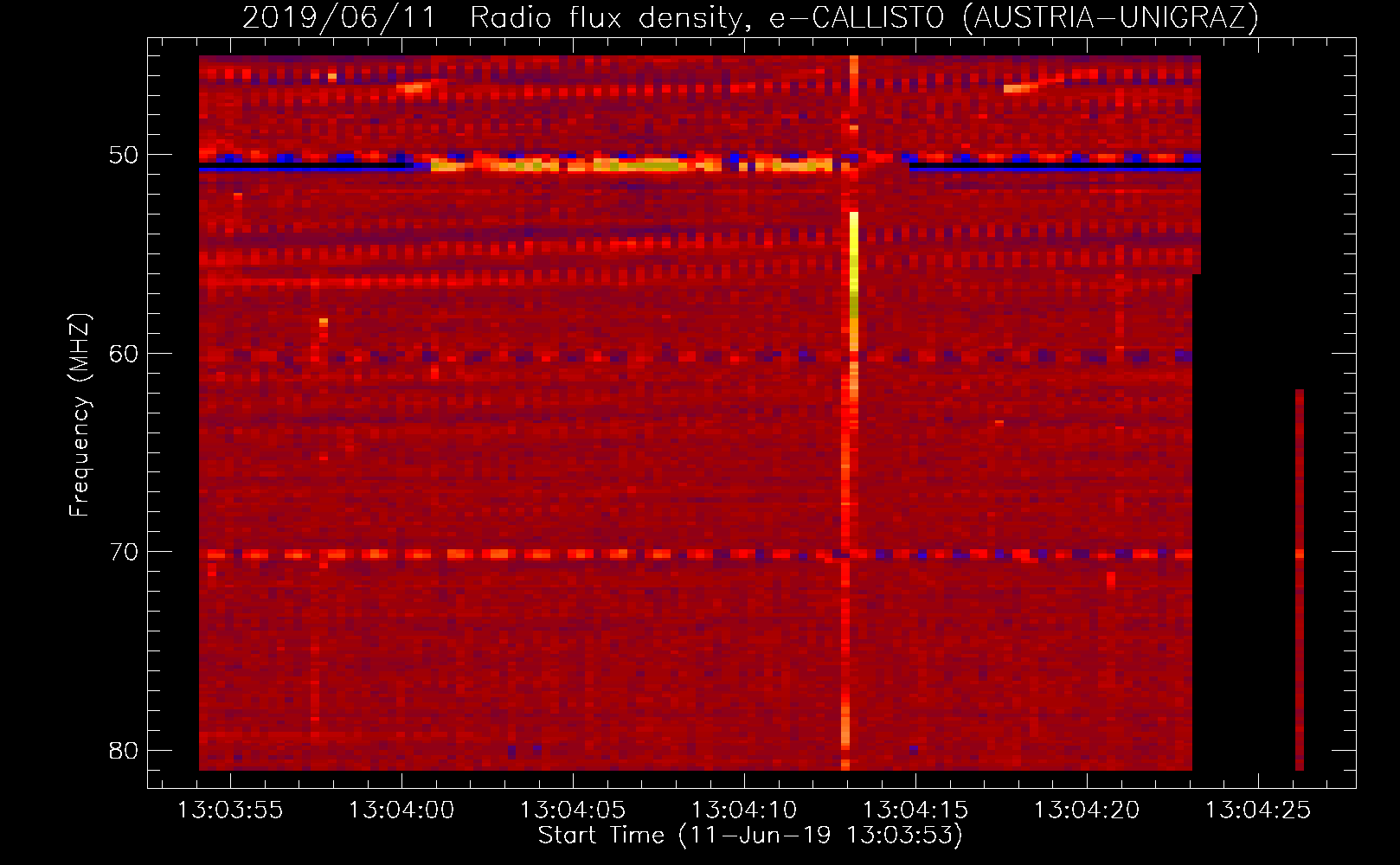
Task: Click the yellow-green emission band at 50 MHz
Action: (x=632, y=164)
